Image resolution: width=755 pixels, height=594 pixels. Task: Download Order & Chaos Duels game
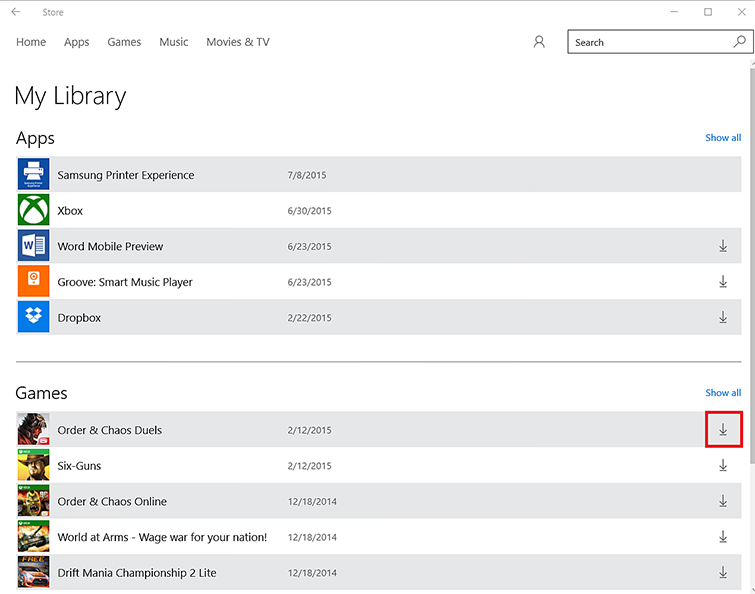point(723,430)
